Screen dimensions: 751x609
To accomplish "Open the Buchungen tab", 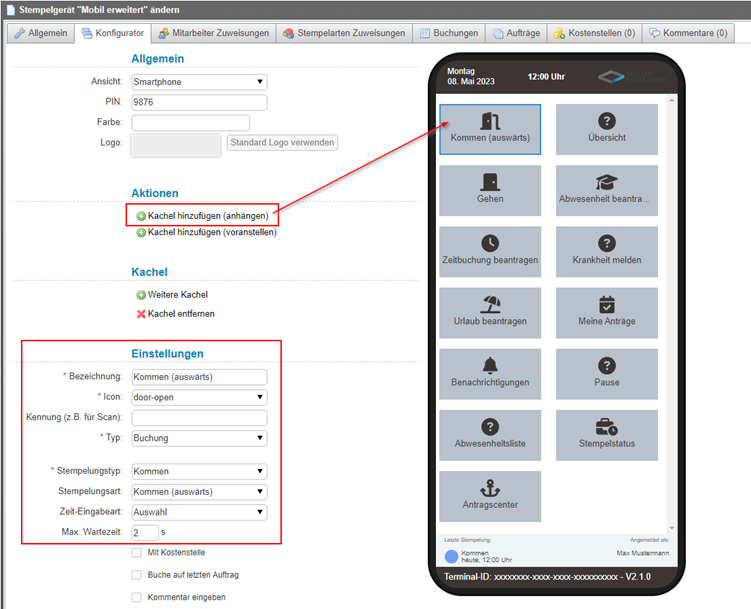I will pos(448,33).
